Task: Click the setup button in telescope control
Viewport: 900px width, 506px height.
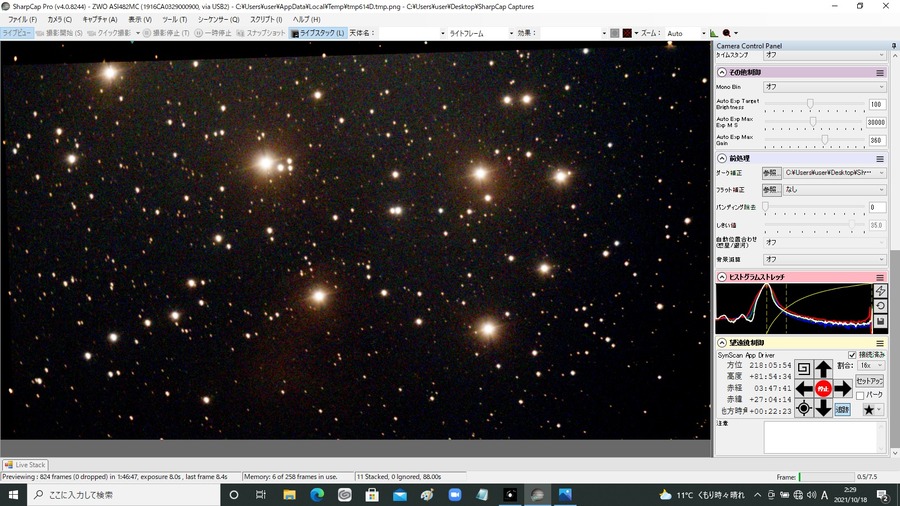Action: pyautogui.click(x=870, y=381)
